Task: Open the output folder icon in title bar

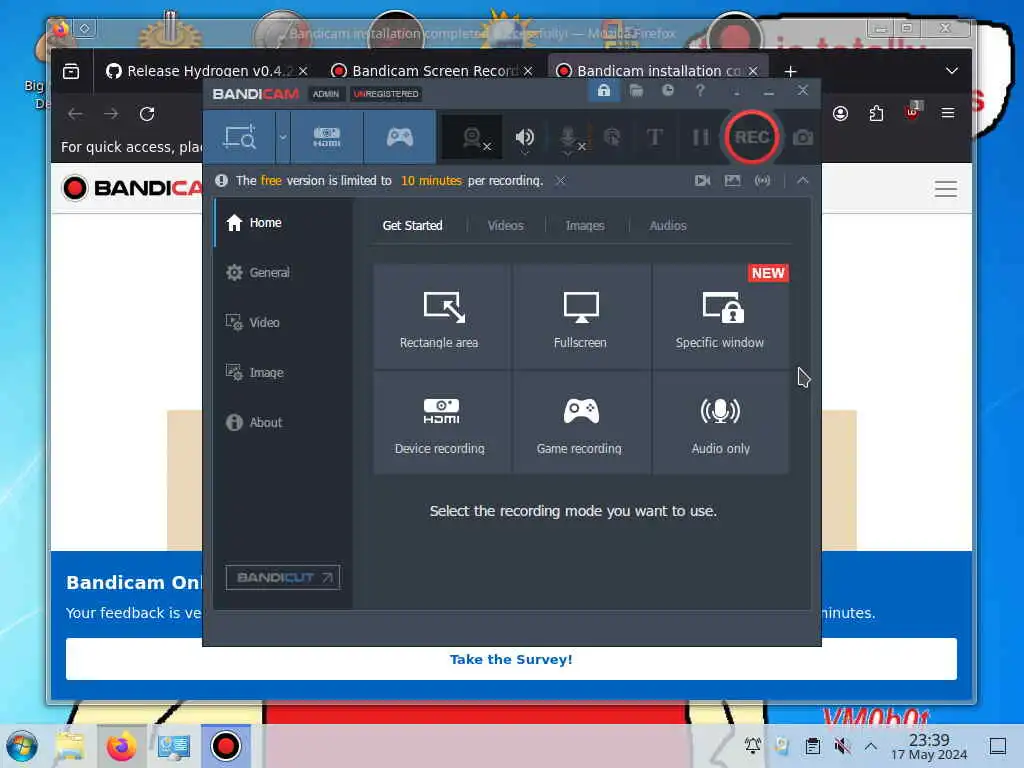Action: (636, 91)
